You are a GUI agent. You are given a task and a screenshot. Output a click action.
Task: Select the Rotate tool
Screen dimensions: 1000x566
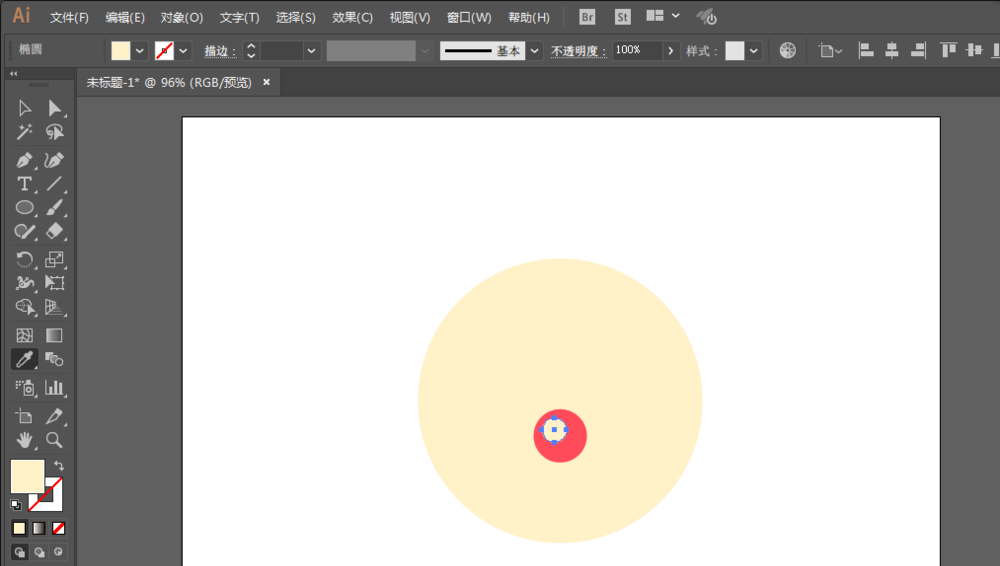tap(25, 260)
